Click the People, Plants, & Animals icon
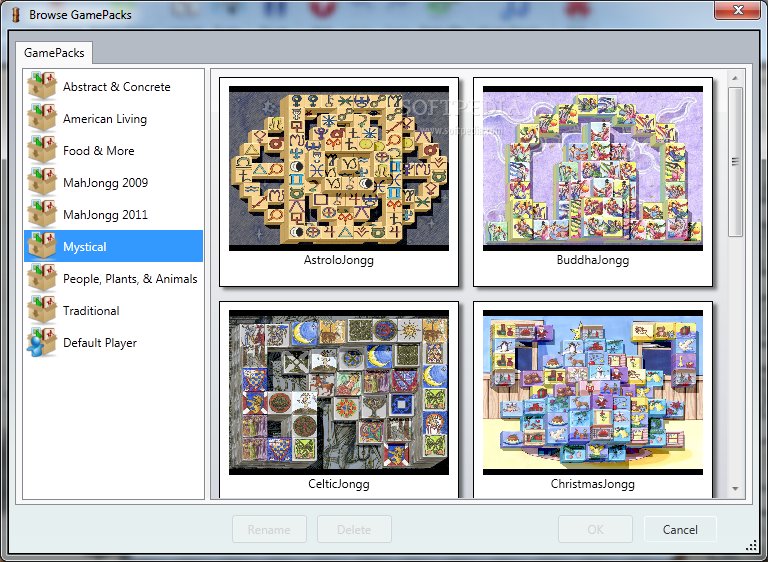The height and width of the screenshot is (562, 768). pos(42,278)
